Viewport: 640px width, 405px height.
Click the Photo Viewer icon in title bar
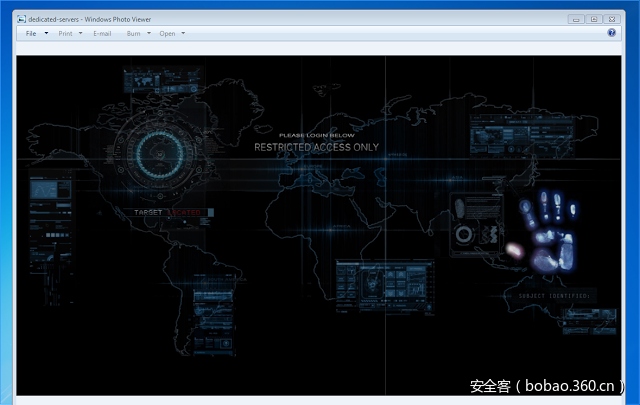tap(22, 19)
